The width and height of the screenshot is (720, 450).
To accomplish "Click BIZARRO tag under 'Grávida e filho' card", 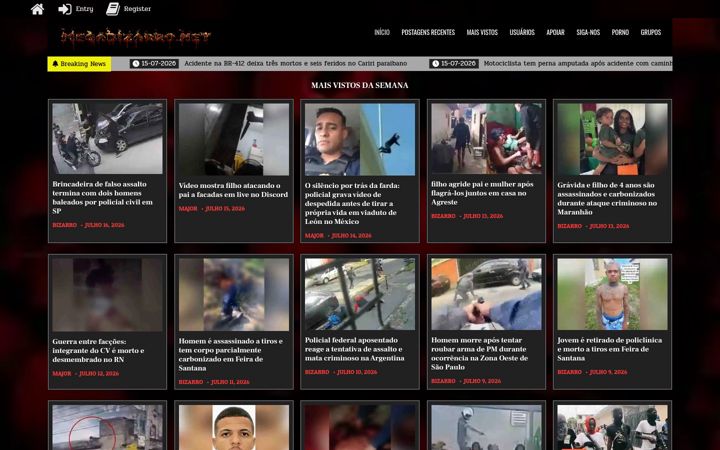I will click(569, 226).
